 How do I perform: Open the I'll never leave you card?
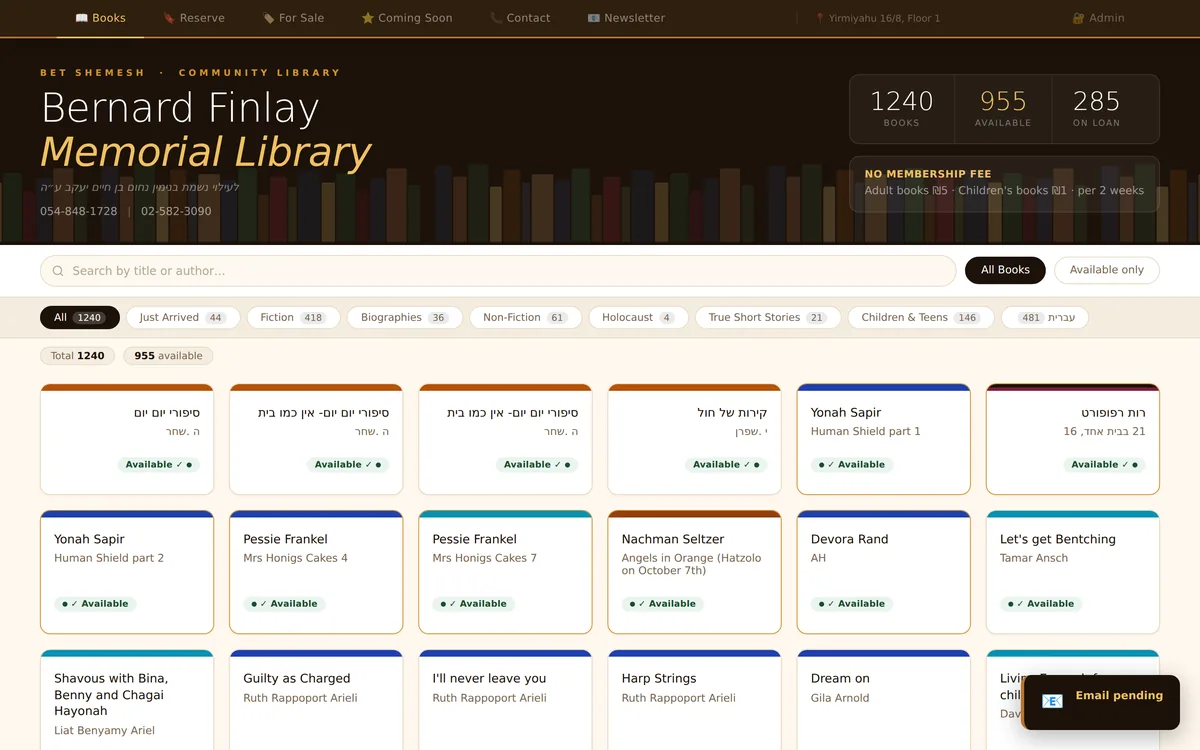point(505,700)
